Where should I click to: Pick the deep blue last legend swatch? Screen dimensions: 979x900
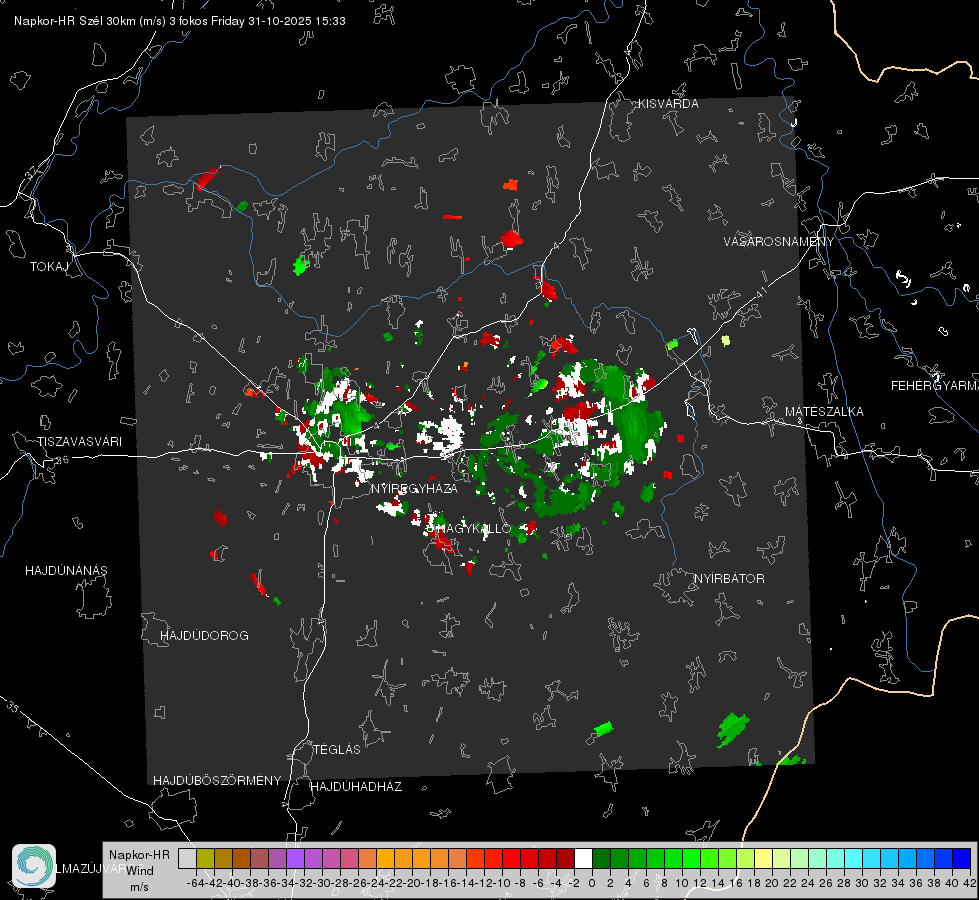pos(962,858)
